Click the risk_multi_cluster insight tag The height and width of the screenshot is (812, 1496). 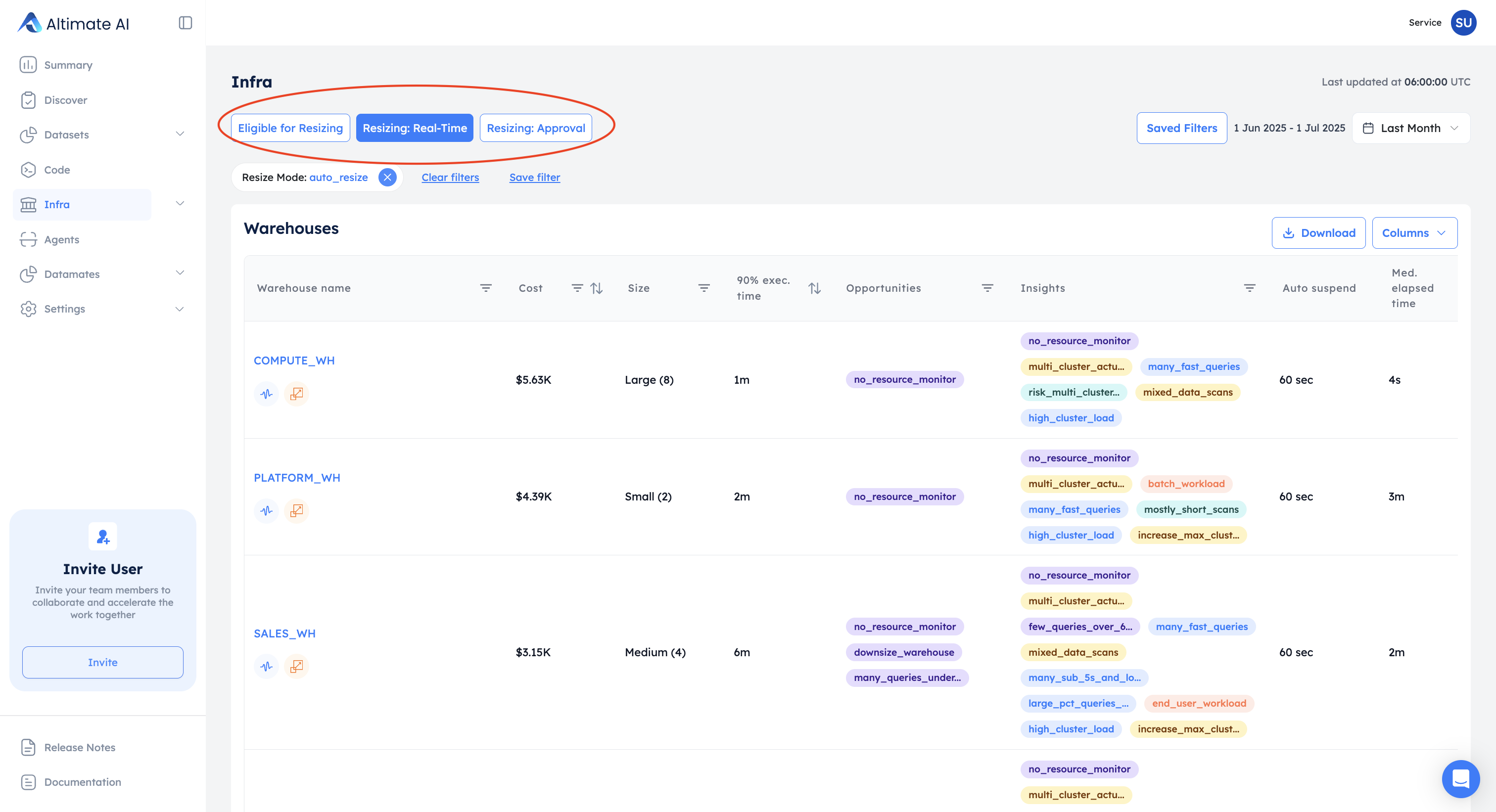point(1073,392)
